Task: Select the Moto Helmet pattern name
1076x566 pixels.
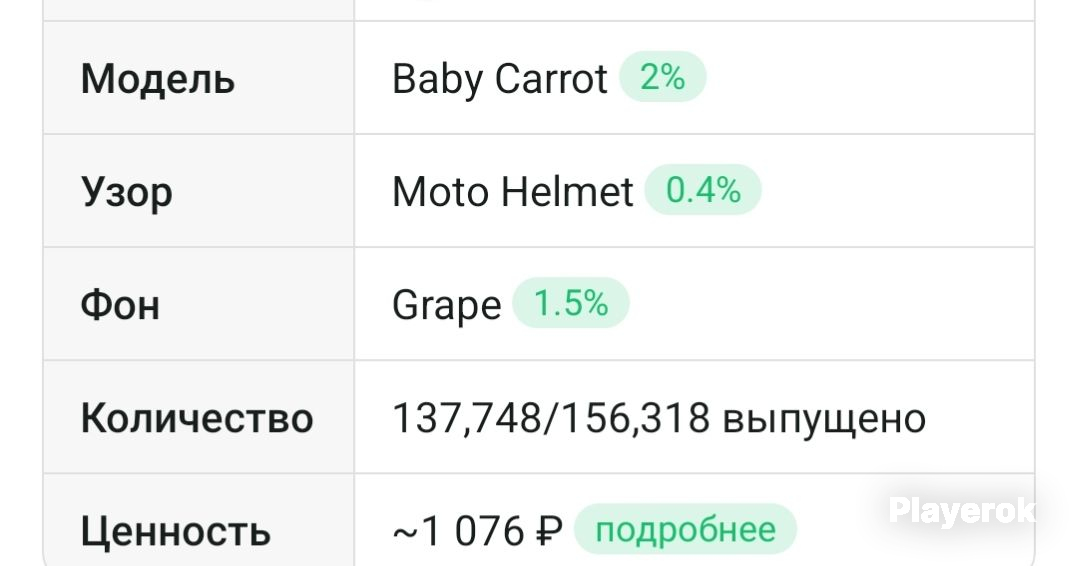Action: [x=512, y=191]
